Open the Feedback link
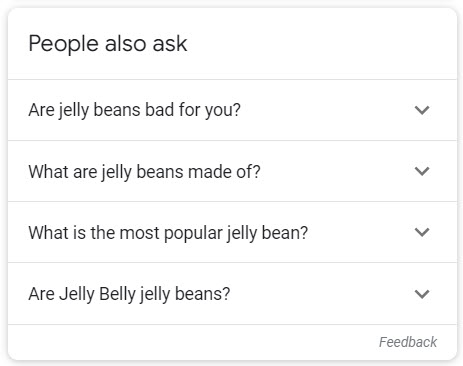 coord(408,342)
